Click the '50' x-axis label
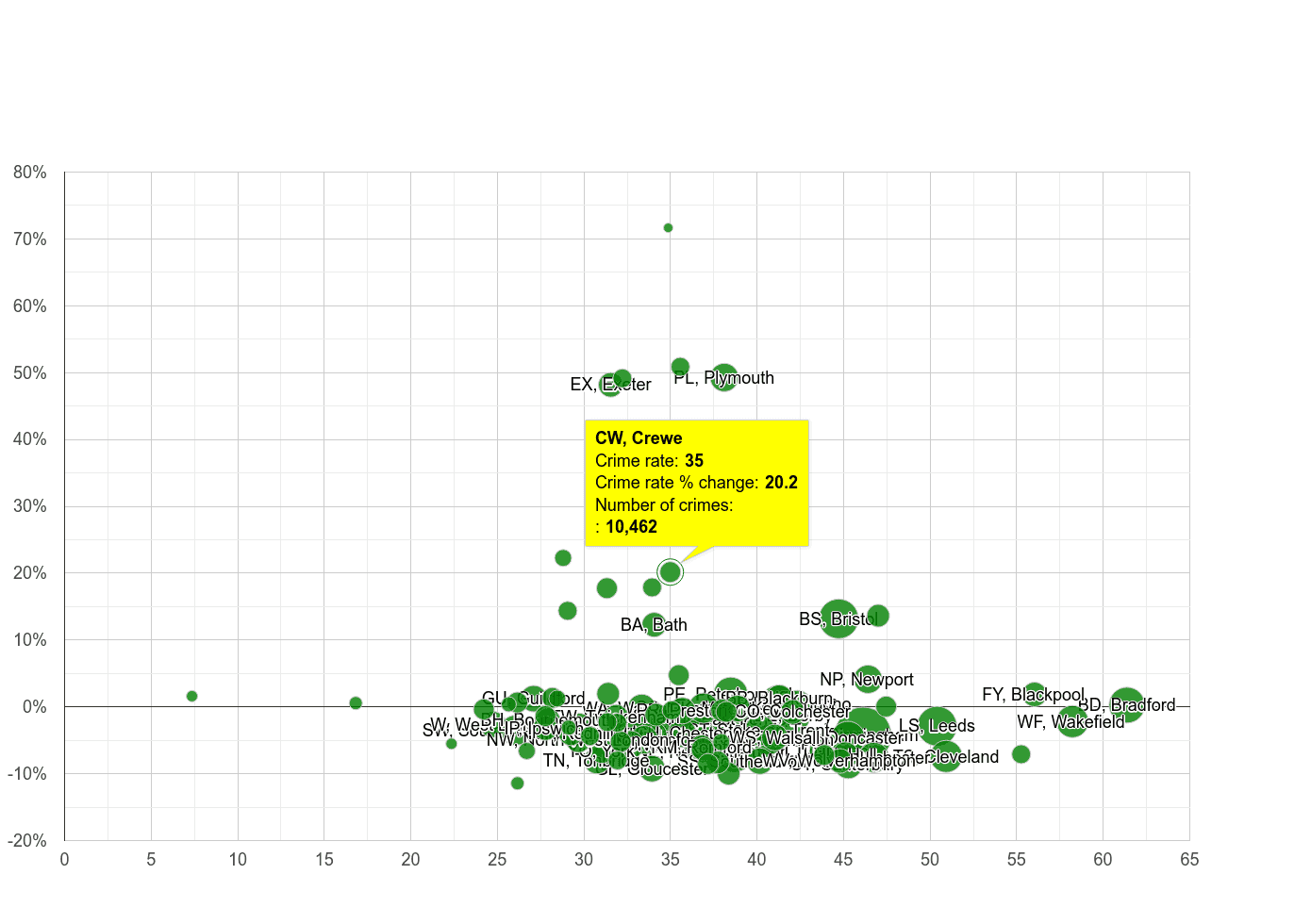The height and width of the screenshot is (924, 1311). (930, 860)
